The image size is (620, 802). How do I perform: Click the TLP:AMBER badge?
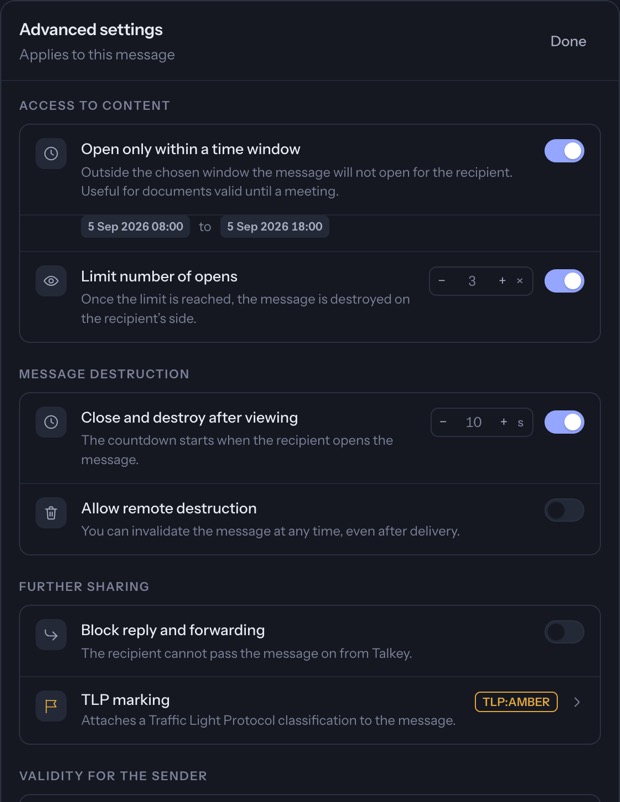(x=516, y=702)
